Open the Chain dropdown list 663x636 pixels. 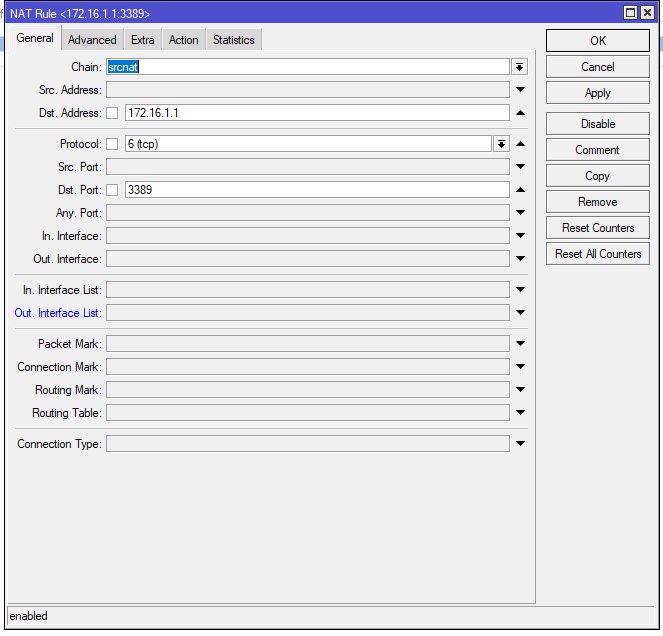click(519, 67)
